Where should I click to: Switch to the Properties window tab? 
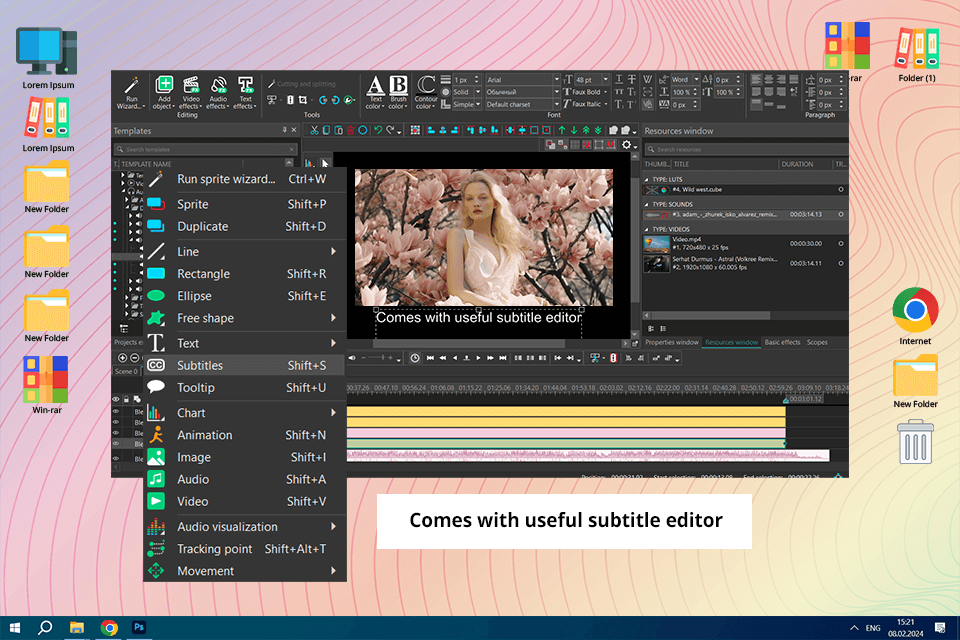tap(672, 342)
